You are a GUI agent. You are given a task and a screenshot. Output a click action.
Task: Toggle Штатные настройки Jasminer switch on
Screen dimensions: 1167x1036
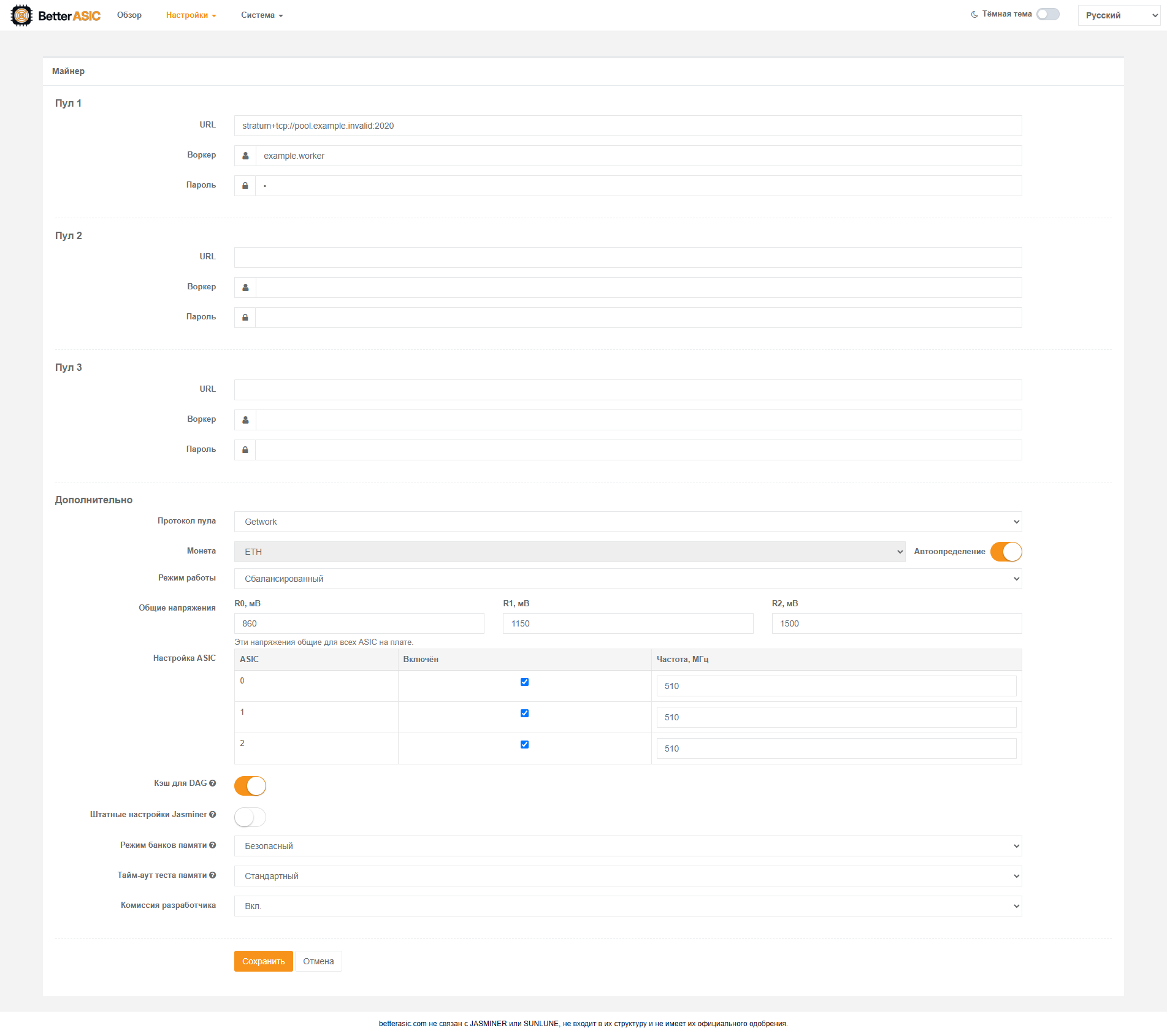click(250, 817)
